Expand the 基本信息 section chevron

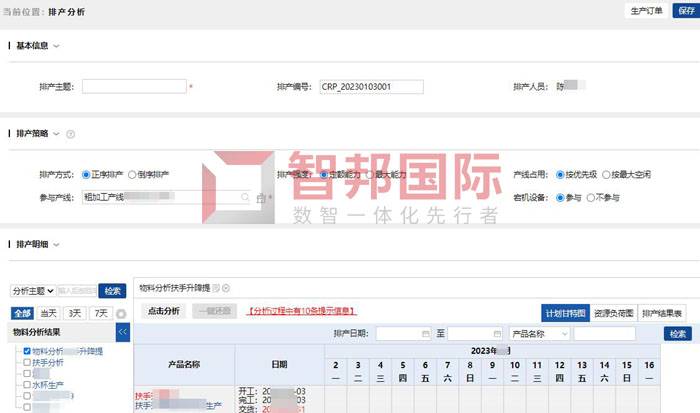pos(56,46)
